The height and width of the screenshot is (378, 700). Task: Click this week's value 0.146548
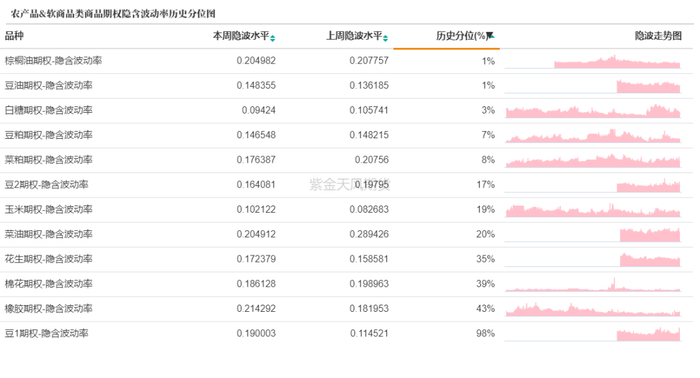pos(256,135)
